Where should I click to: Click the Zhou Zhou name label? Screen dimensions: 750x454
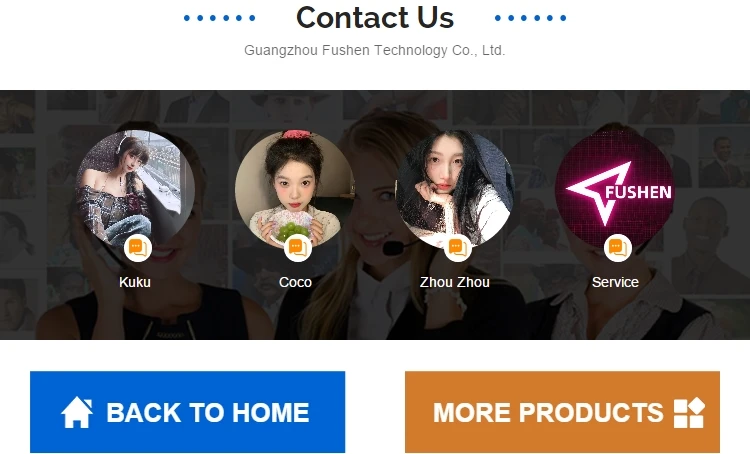coord(455,282)
